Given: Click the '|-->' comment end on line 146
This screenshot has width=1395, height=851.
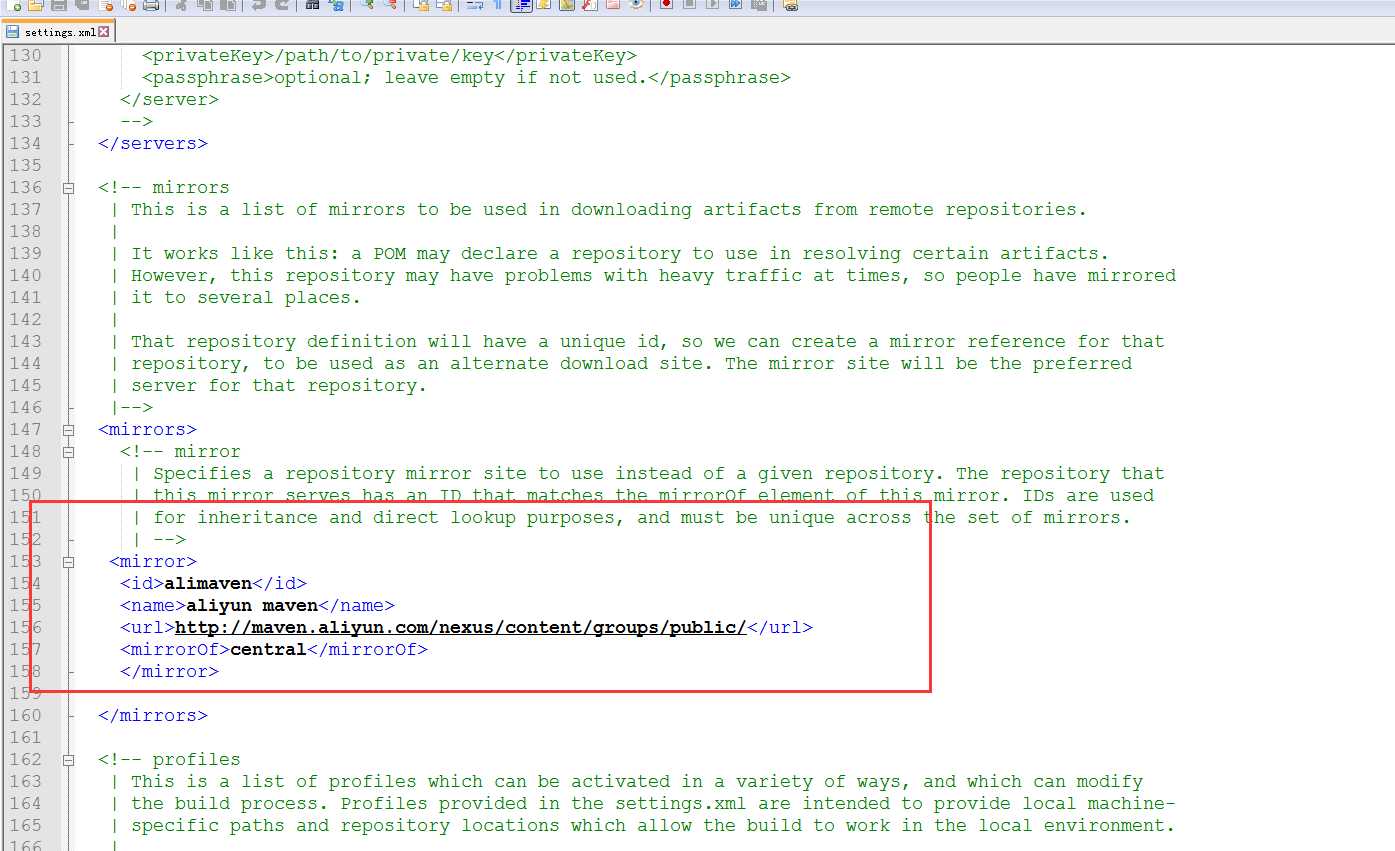Looking at the screenshot, I should point(131,407).
